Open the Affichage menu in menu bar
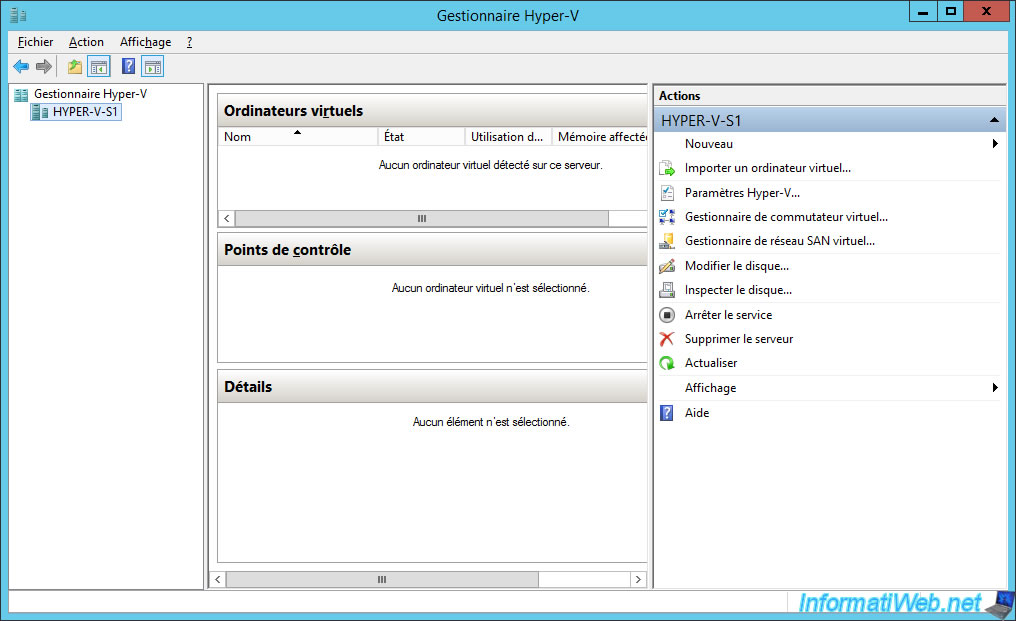This screenshot has height=621, width=1016. point(146,42)
